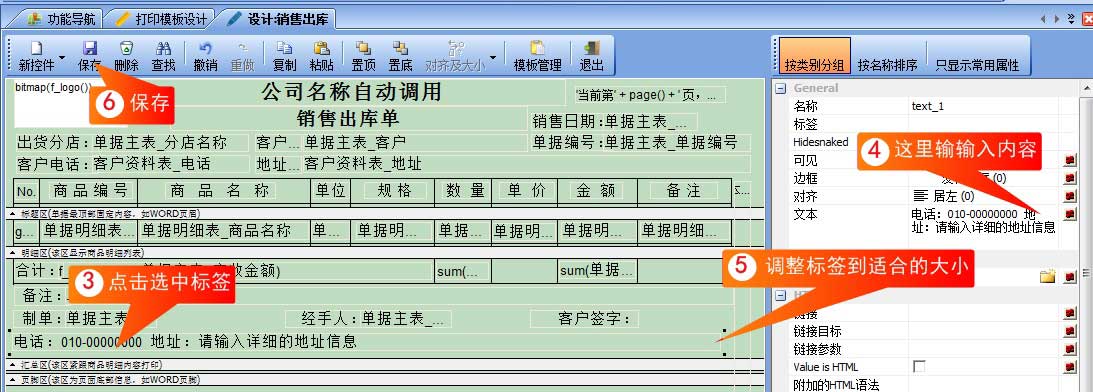Click the red expression icon in 链接 row
The image size is (1093, 392).
(1071, 313)
